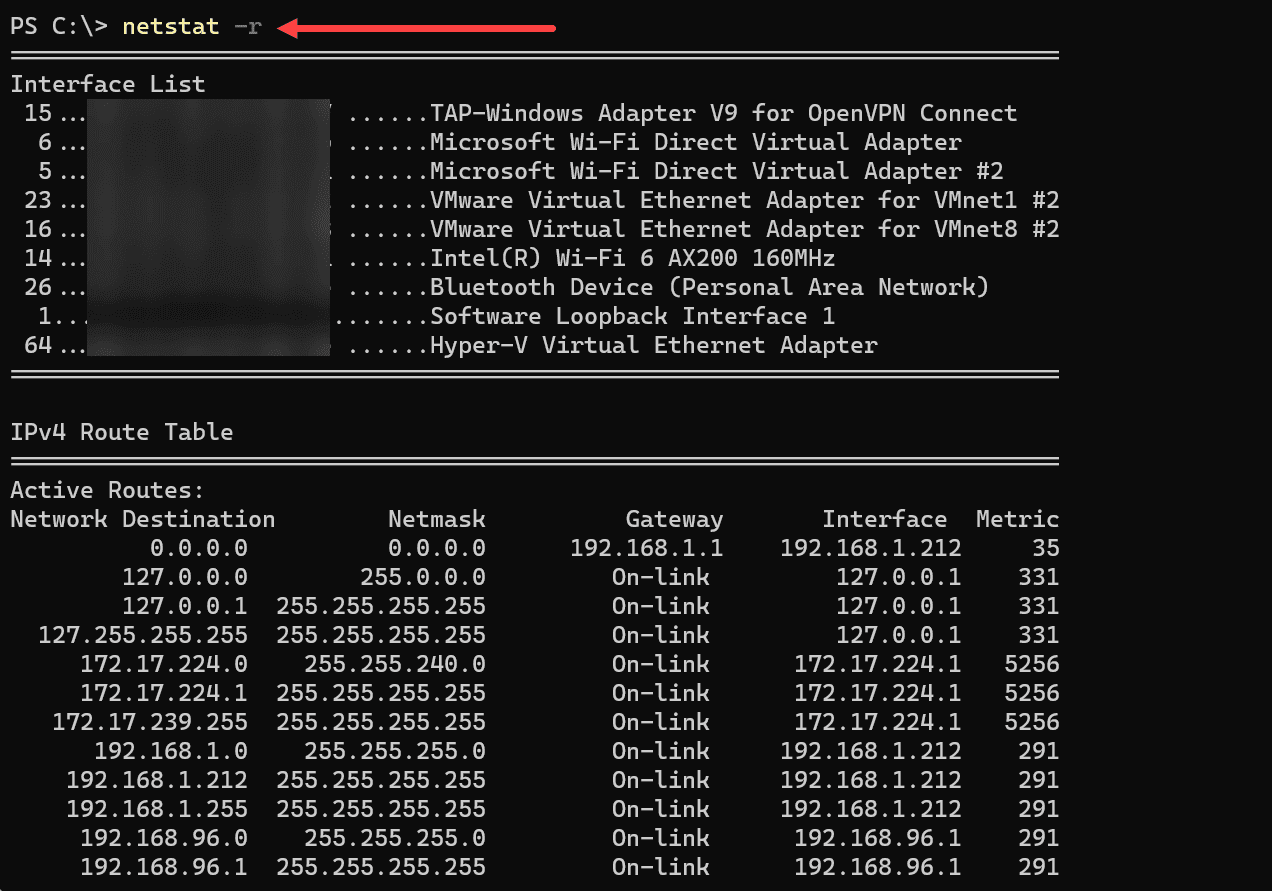Click the netstat command text
The image size is (1272, 891).
(x=170, y=27)
